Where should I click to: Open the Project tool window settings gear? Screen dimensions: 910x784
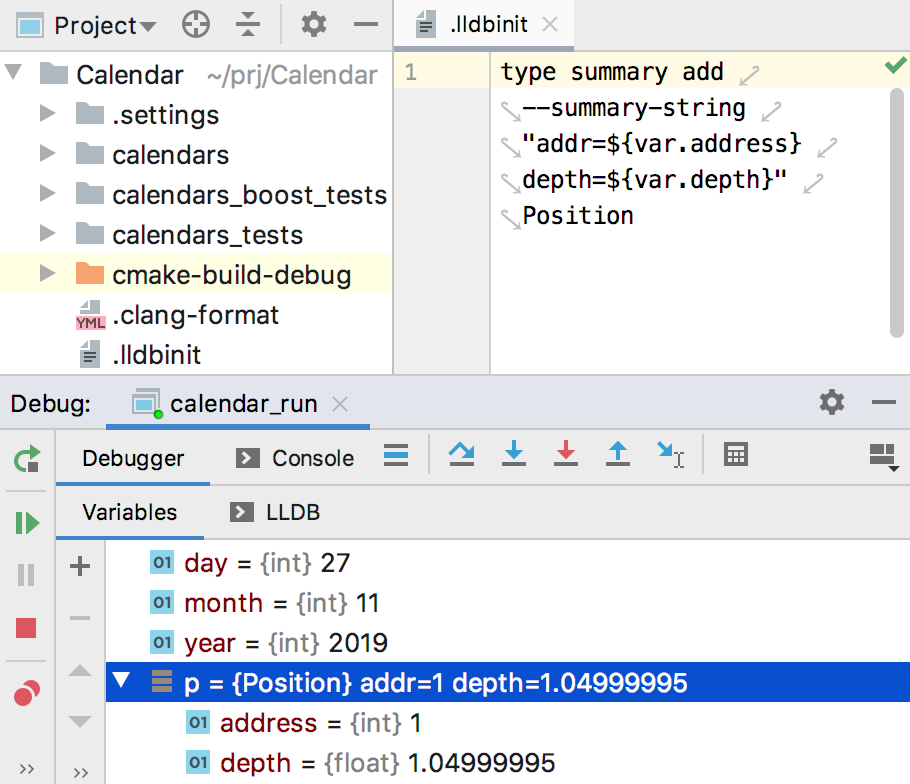[x=314, y=24]
